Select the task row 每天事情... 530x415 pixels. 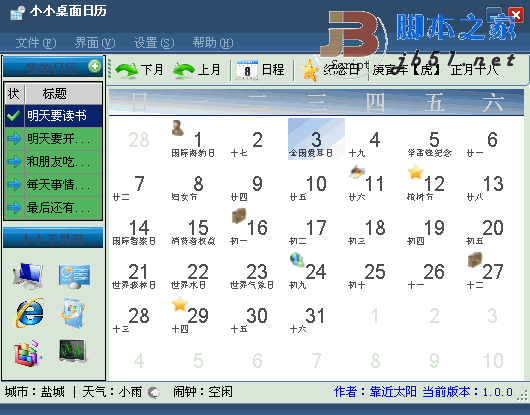(x=53, y=185)
